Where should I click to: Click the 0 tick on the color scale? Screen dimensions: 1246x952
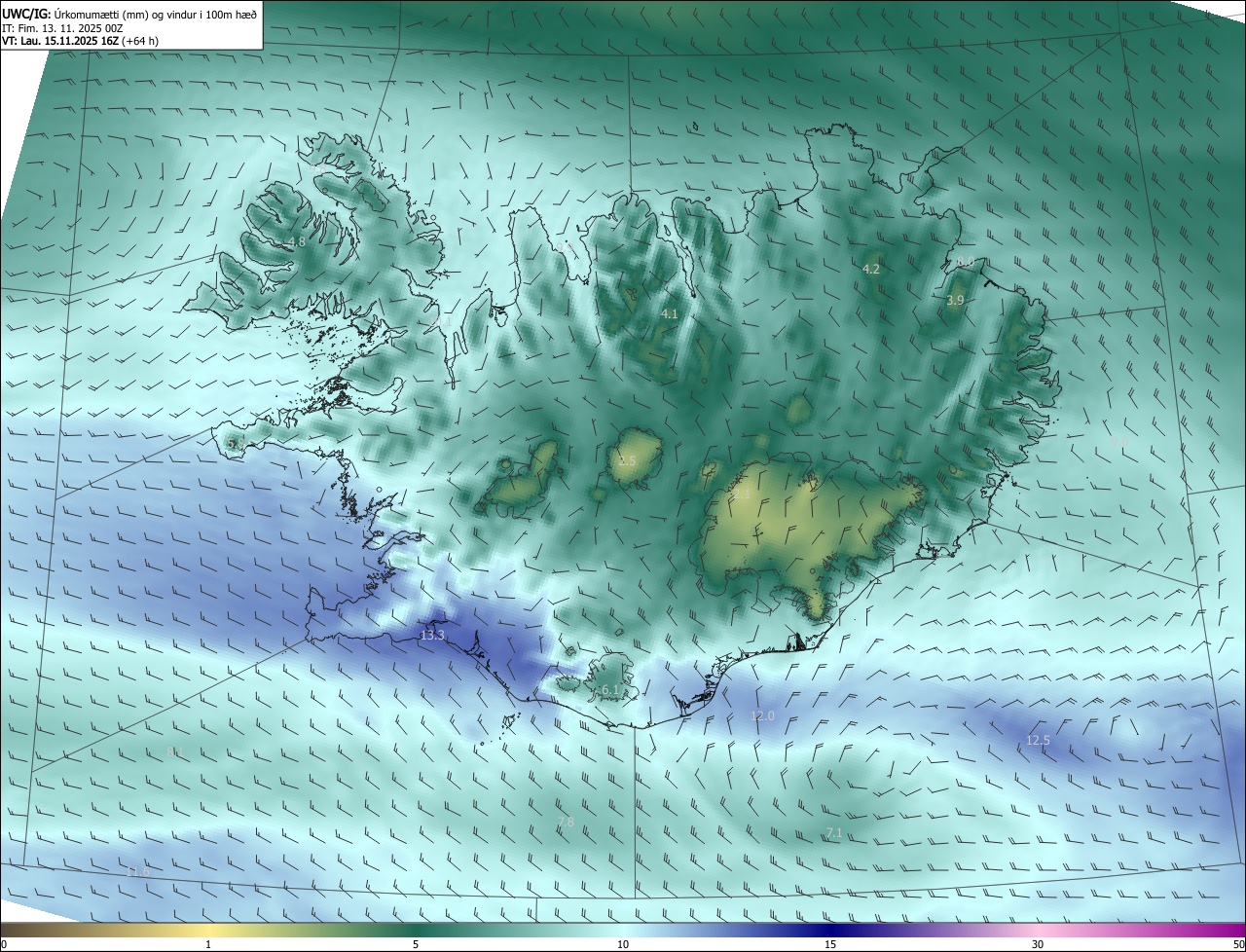click(4, 944)
